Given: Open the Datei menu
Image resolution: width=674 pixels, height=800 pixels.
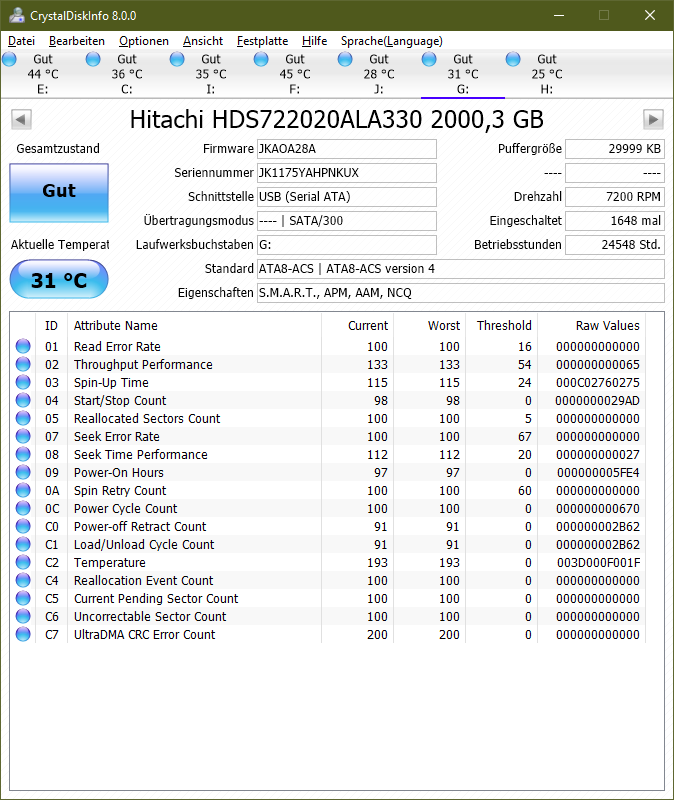Looking at the screenshot, I should 21,41.
